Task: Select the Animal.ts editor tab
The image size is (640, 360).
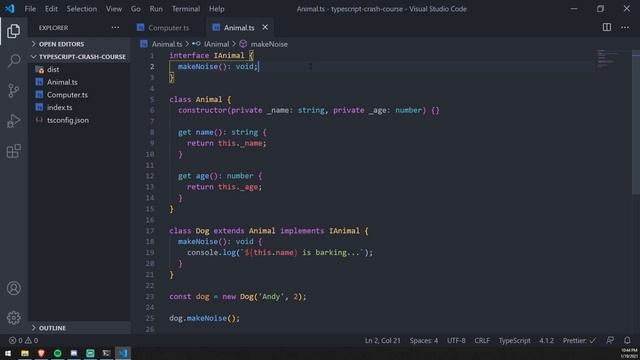Action: click(240, 28)
